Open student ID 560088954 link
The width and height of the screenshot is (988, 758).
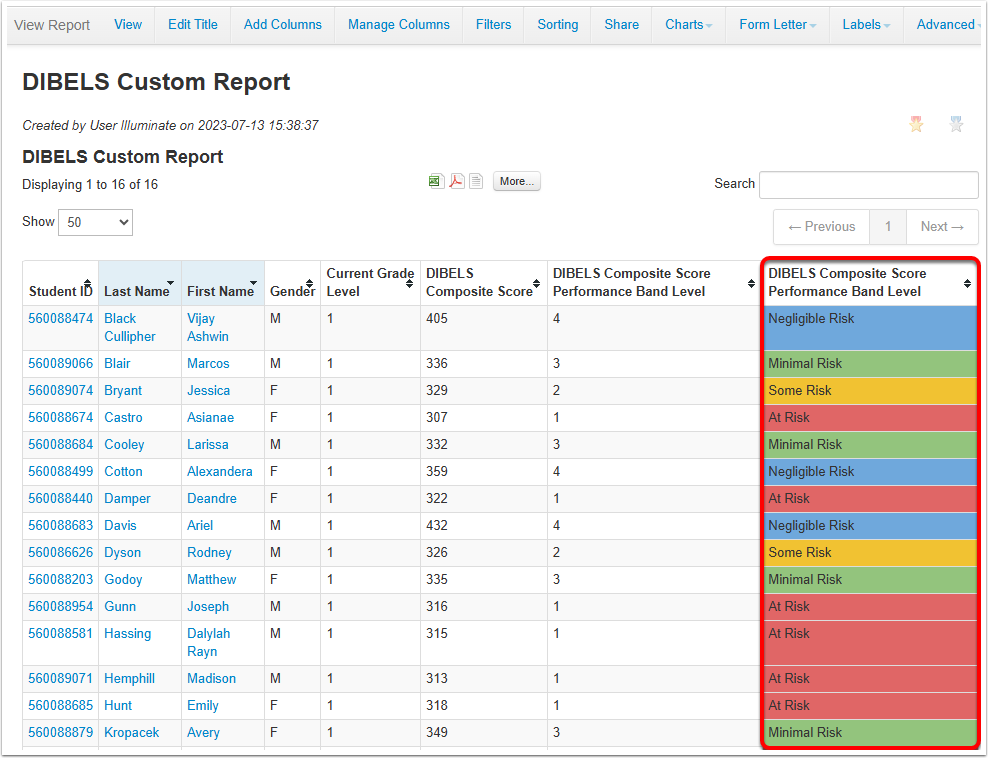[x=60, y=607]
